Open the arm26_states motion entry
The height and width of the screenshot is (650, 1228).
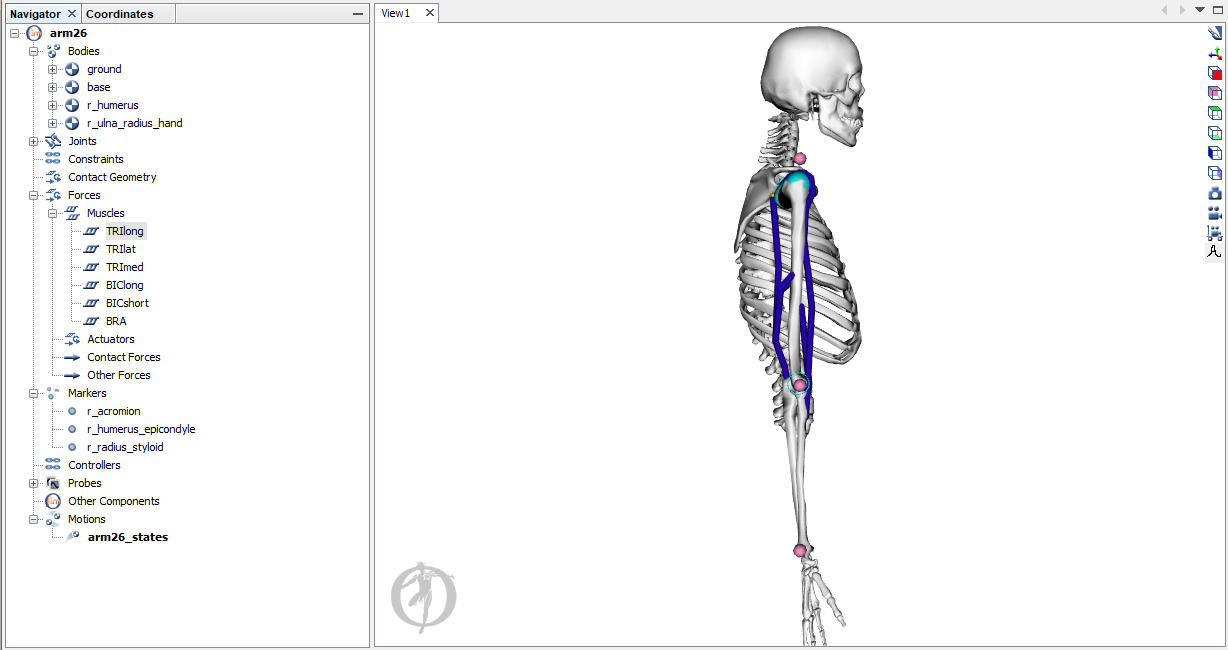(x=128, y=536)
